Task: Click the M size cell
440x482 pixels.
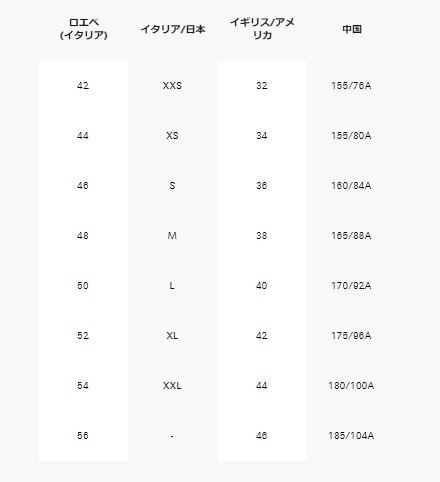Action: (172, 236)
